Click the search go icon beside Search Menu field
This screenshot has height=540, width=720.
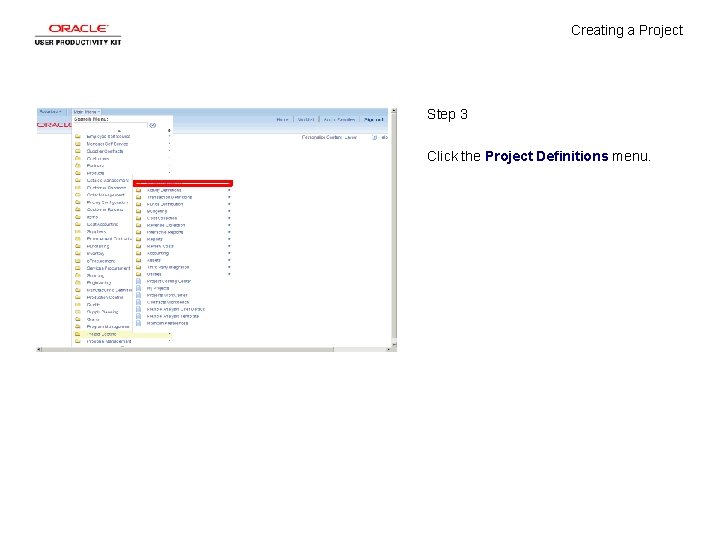pyautogui.click(x=153, y=125)
